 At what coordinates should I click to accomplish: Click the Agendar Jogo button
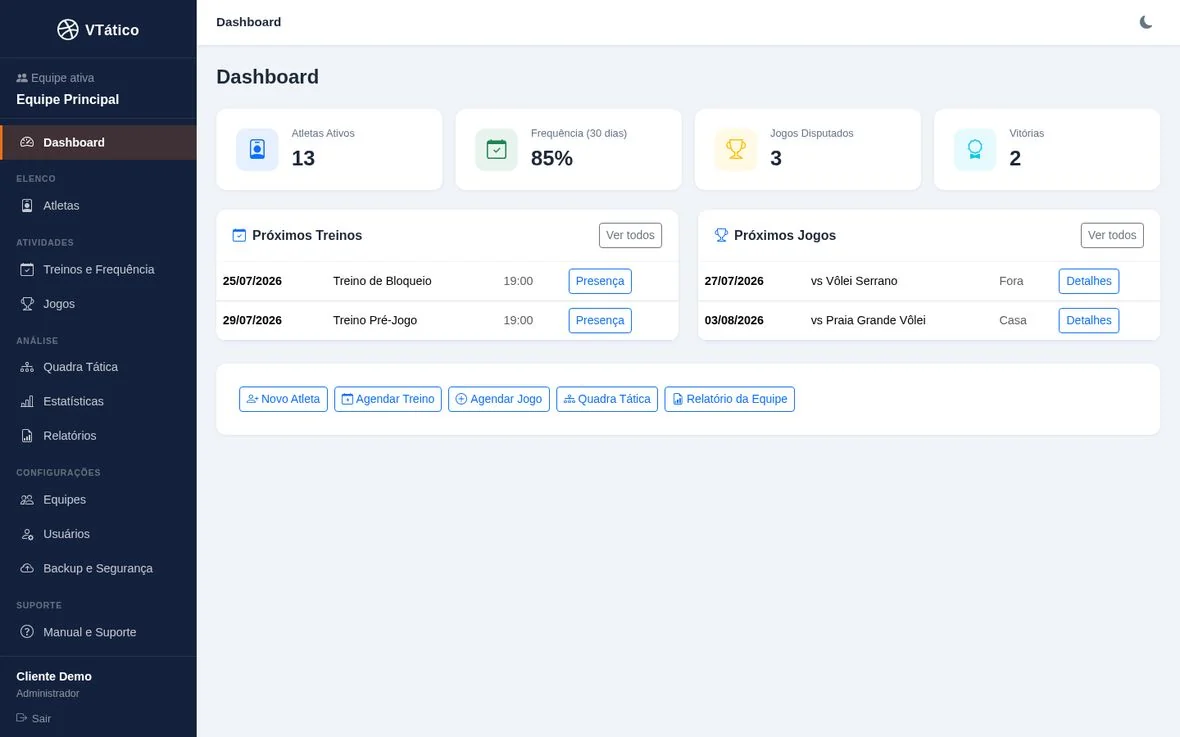click(x=498, y=399)
